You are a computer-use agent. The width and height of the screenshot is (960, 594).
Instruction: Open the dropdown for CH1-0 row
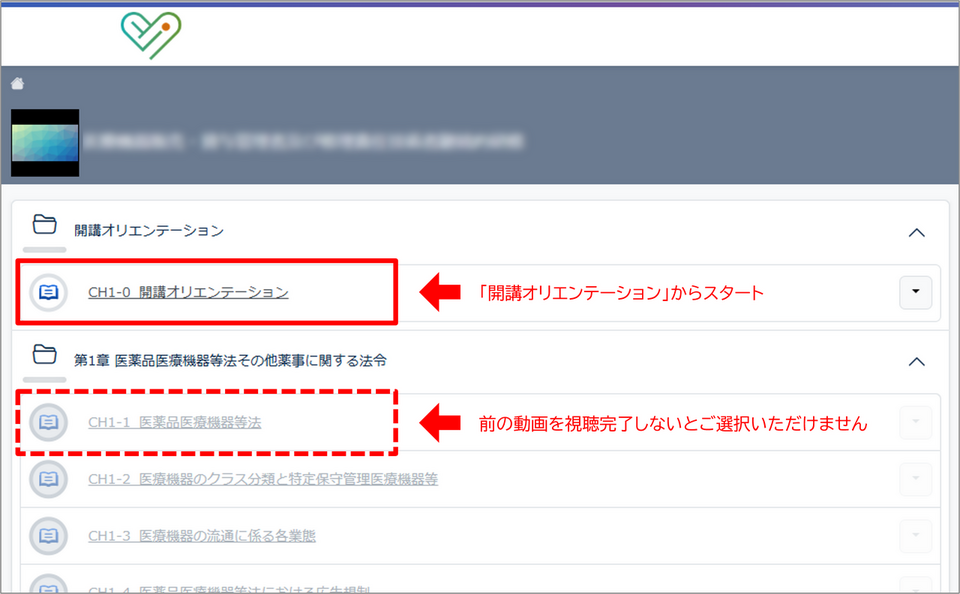pyautogui.click(x=916, y=292)
